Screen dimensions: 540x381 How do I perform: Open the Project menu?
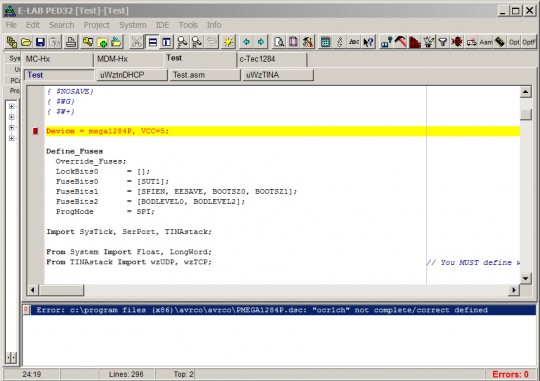(96, 25)
